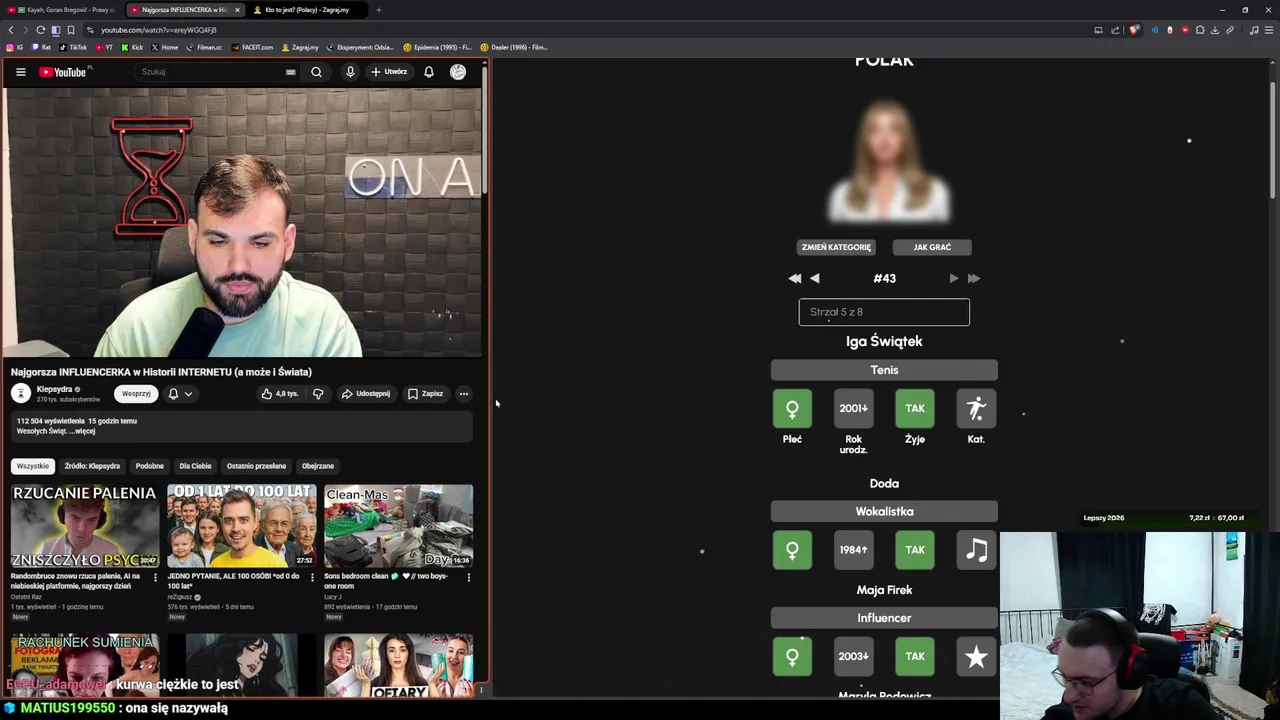The height and width of the screenshot is (720, 1280).
Task: Open the Brave Shields lion icon
Action: [x=1134, y=30]
